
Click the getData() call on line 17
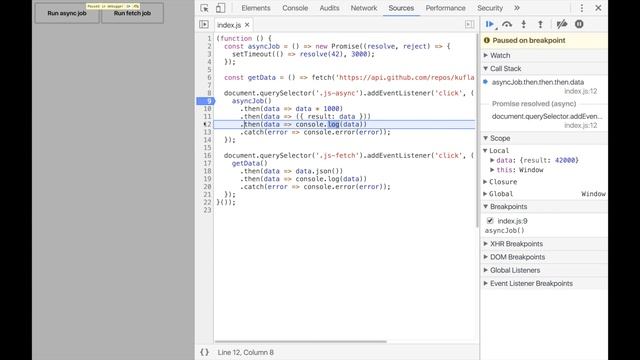click(249, 163)
